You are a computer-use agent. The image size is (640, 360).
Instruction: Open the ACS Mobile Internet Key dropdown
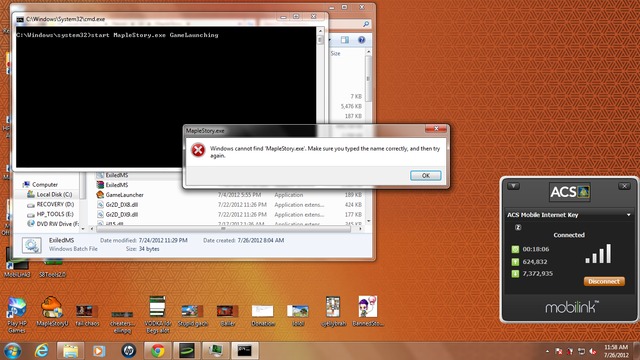click(629, 215)
